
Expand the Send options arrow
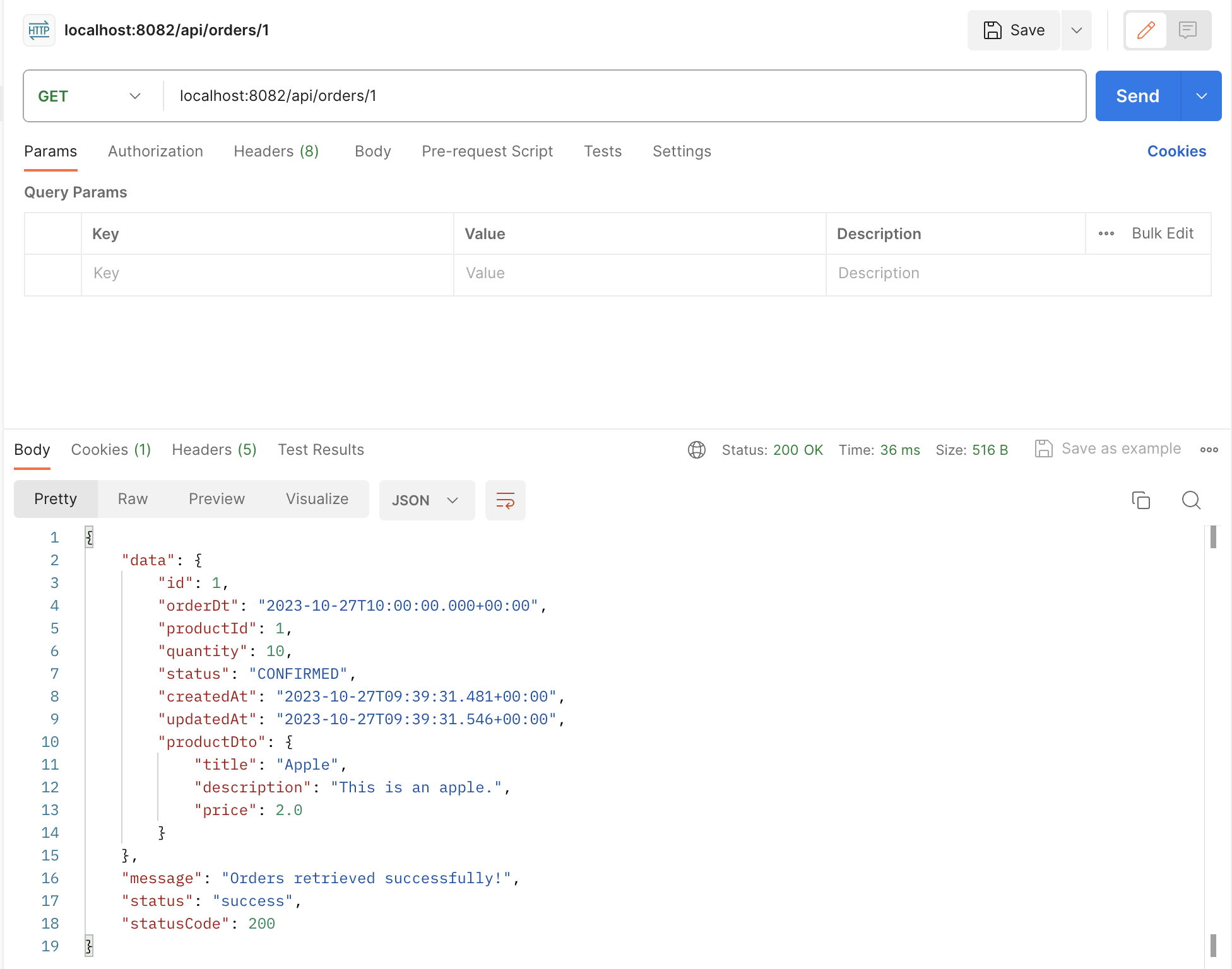(x=1202, y=96)
